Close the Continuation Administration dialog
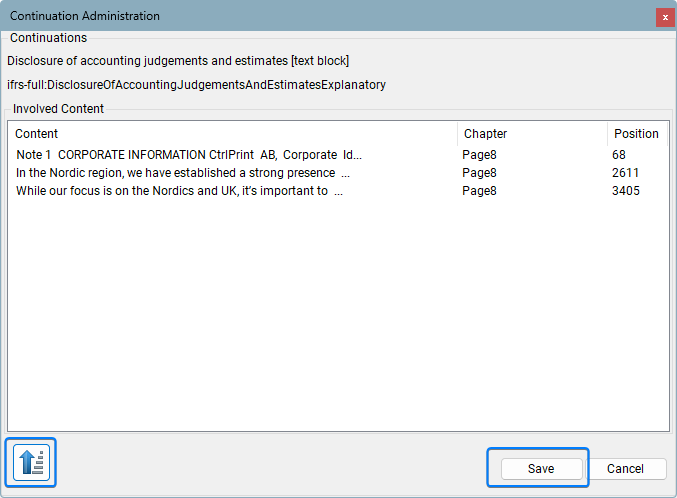This screenshot has width=677, height=498. click(x=664, y=17)
